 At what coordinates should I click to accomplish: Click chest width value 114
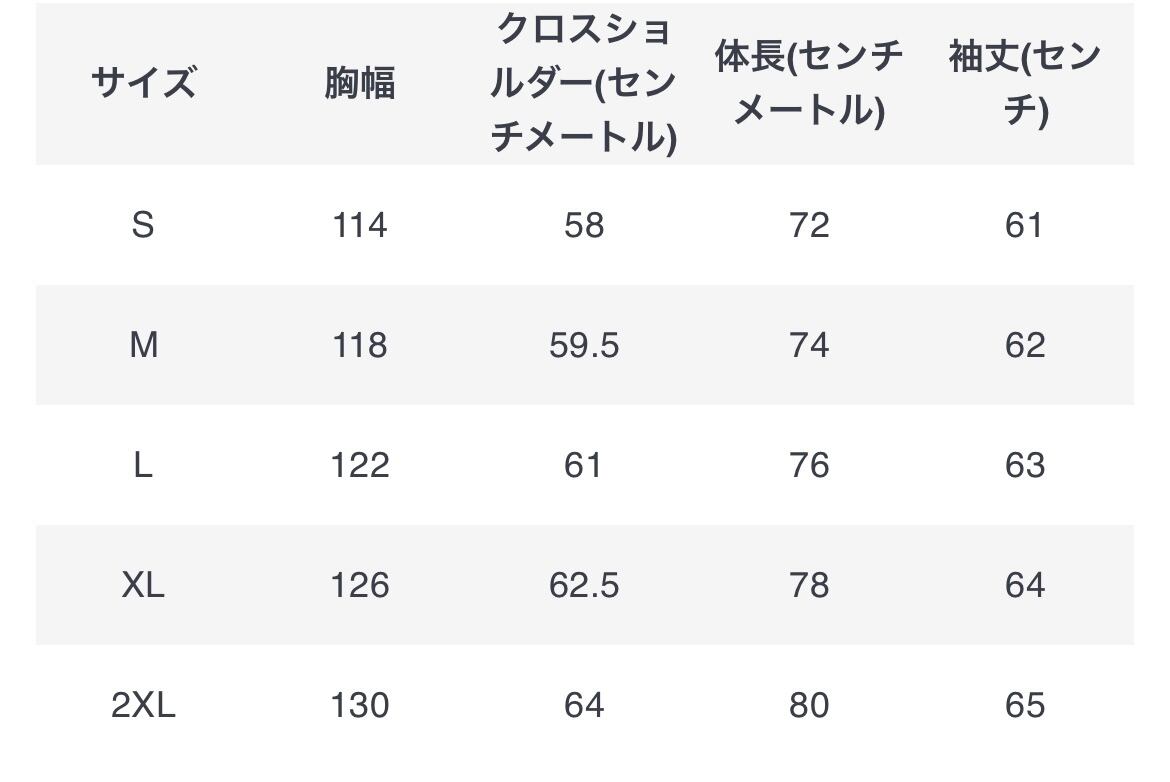(x=359, y=225)
